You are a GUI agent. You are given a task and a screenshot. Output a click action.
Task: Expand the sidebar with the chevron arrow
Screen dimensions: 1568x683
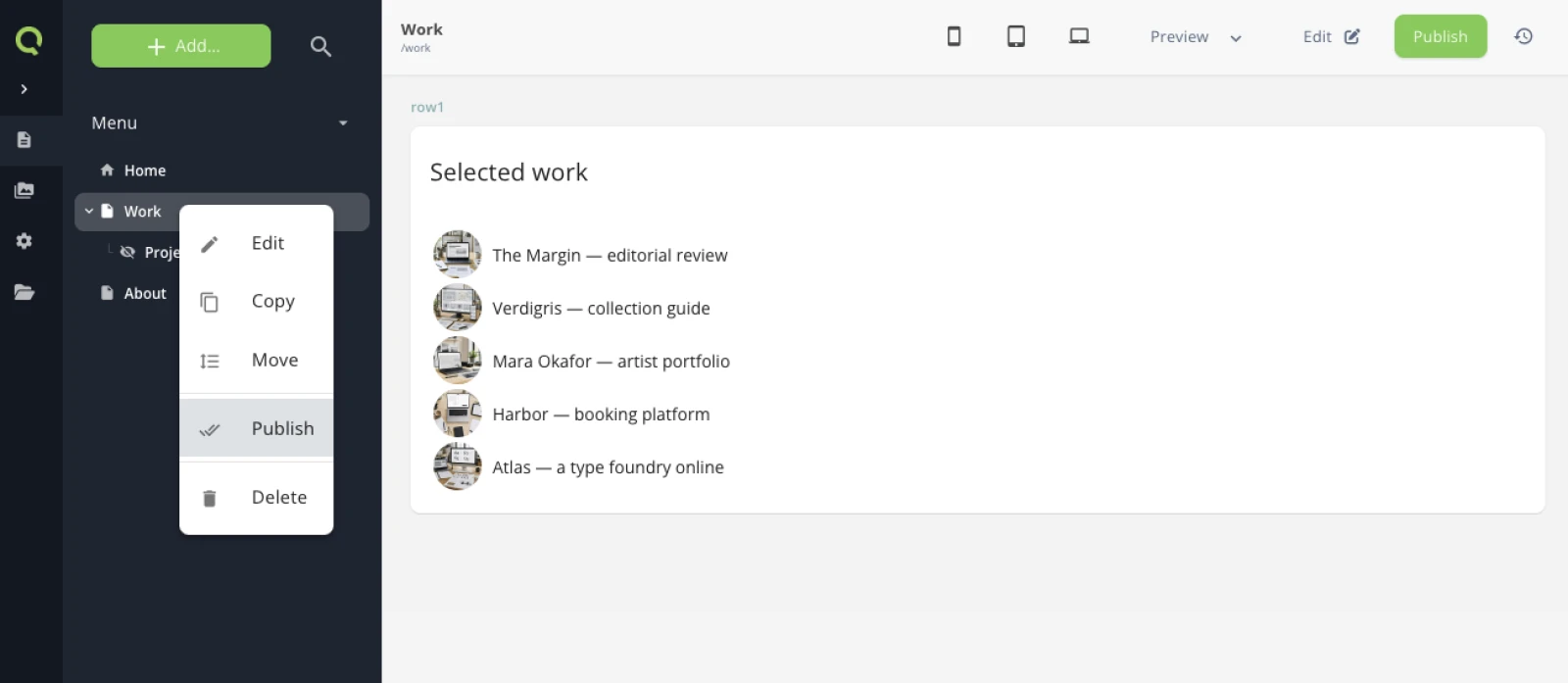click(x=24, y=89)
